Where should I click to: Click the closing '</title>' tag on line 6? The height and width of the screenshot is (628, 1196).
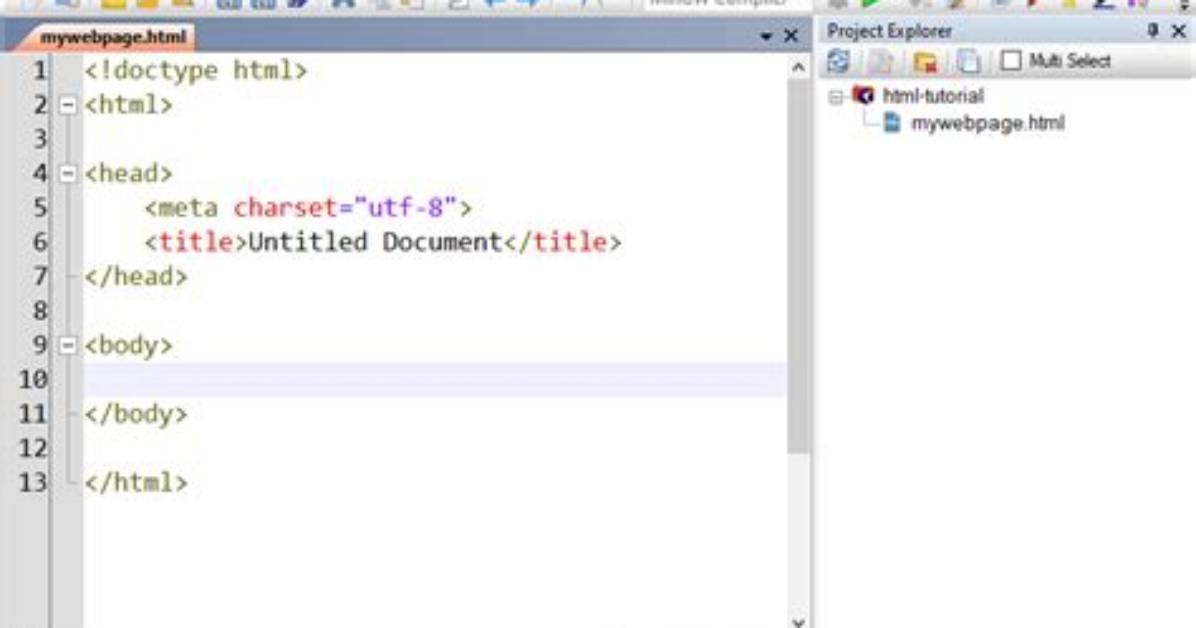[x=562, y=242]
